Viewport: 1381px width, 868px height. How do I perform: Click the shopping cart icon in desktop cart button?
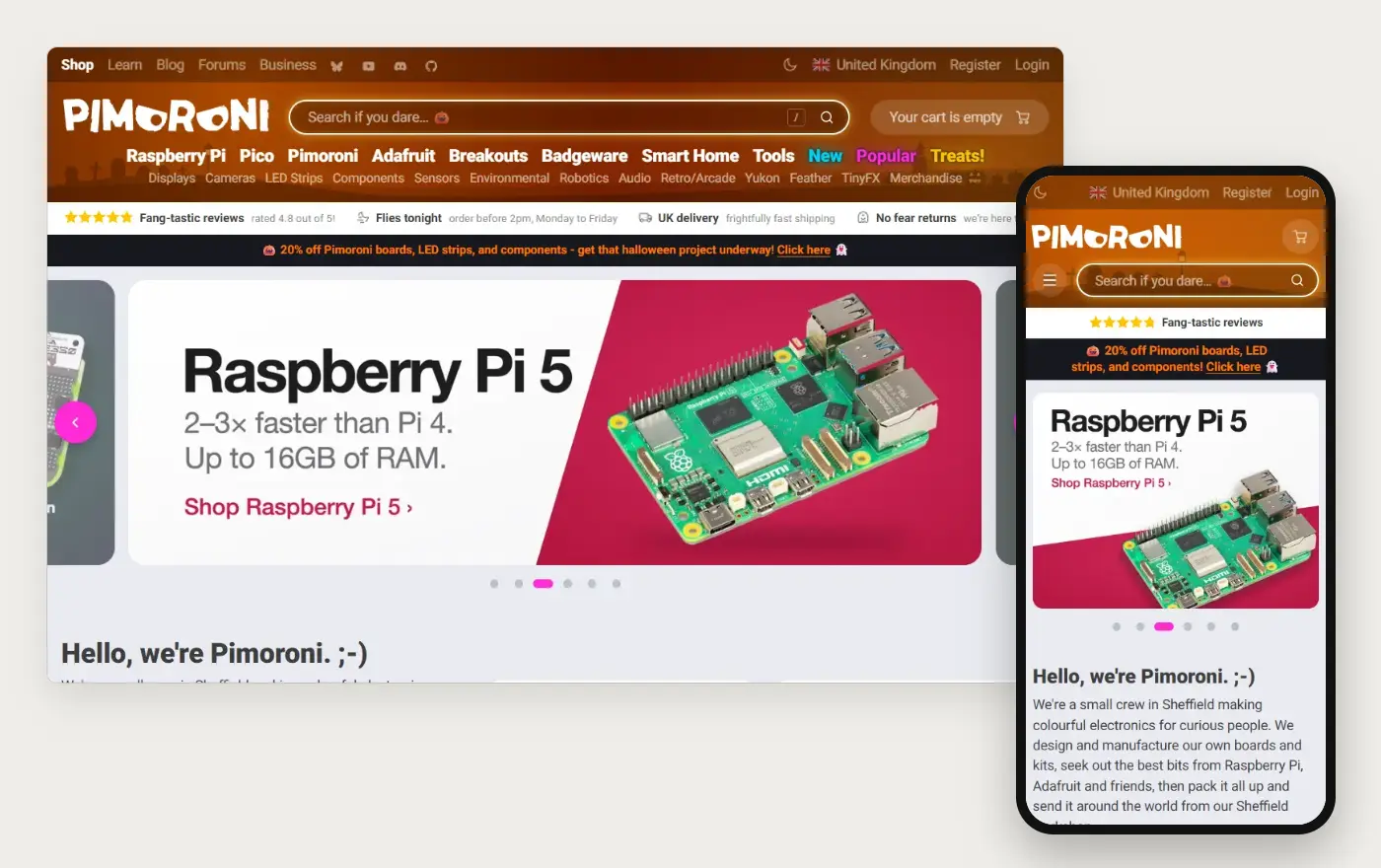[x=1023, y=117]
